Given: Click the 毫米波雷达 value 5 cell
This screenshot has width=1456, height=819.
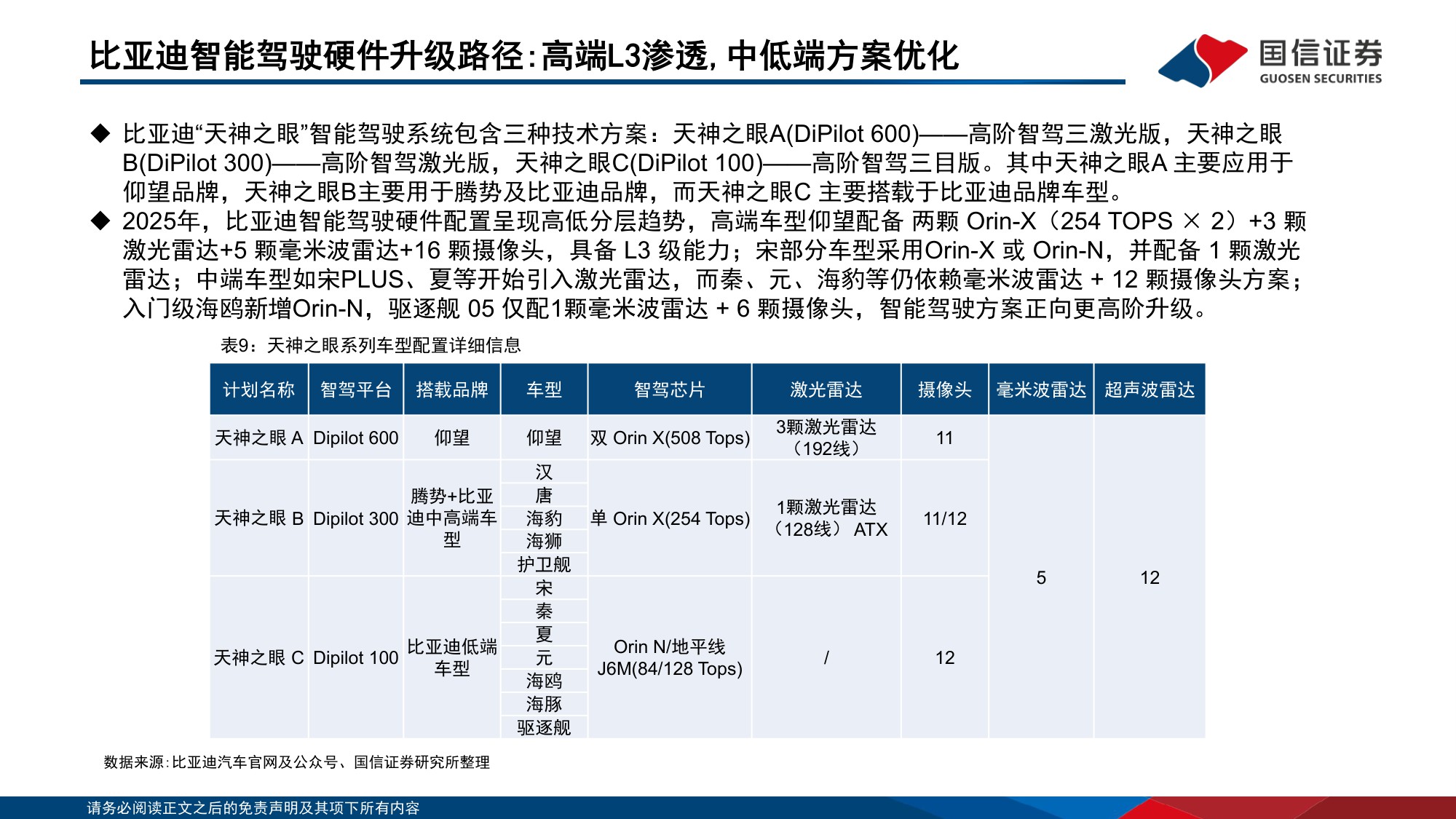Looking at the screenshot, I should tap(1041, 578).
